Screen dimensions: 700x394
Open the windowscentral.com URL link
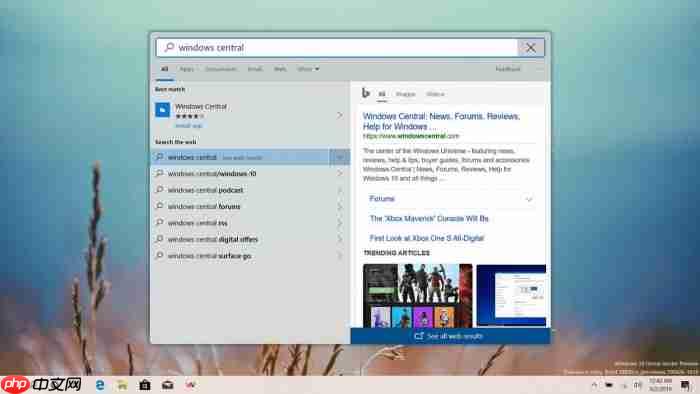pyautogui.click(x=411, y=136)
